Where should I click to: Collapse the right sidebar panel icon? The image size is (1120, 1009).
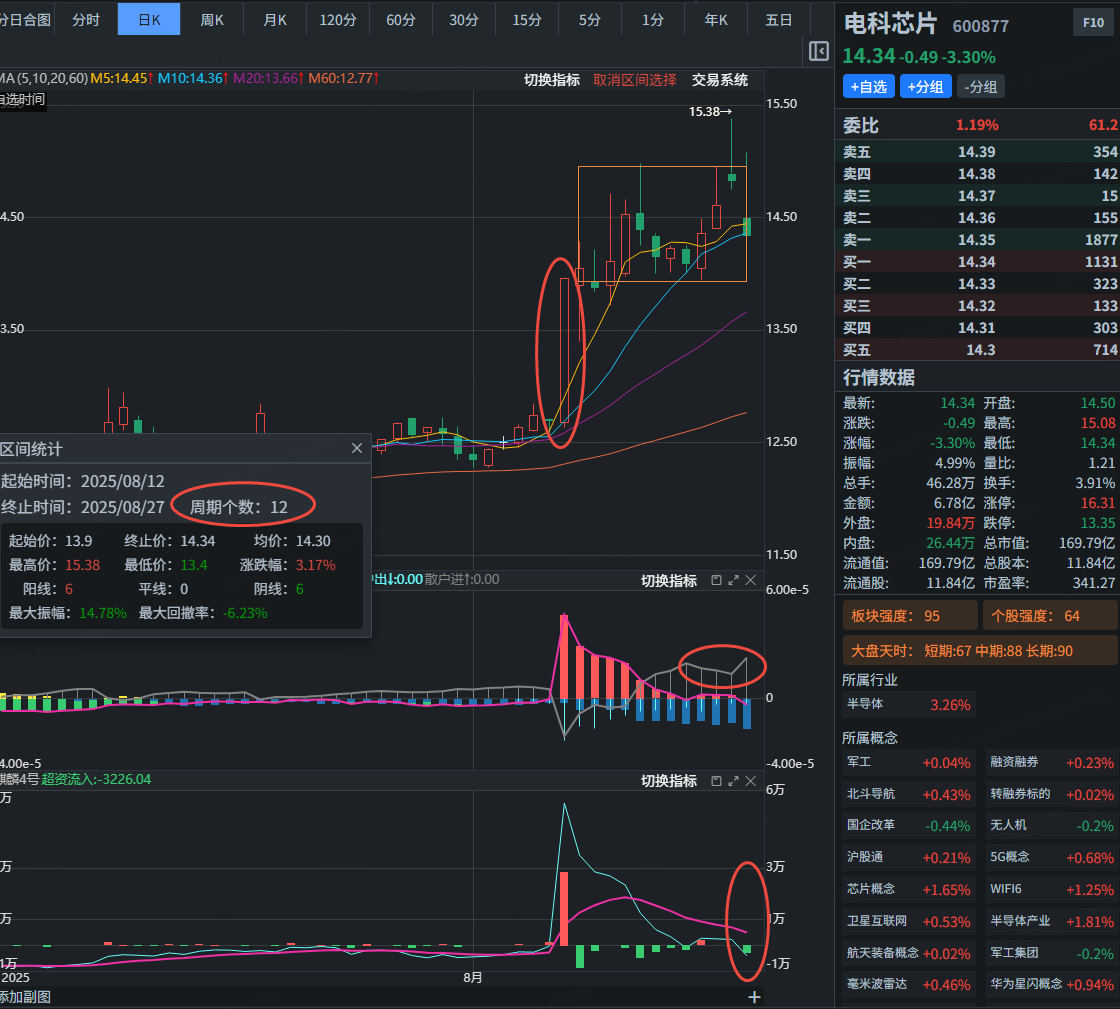tap(818, 51)
